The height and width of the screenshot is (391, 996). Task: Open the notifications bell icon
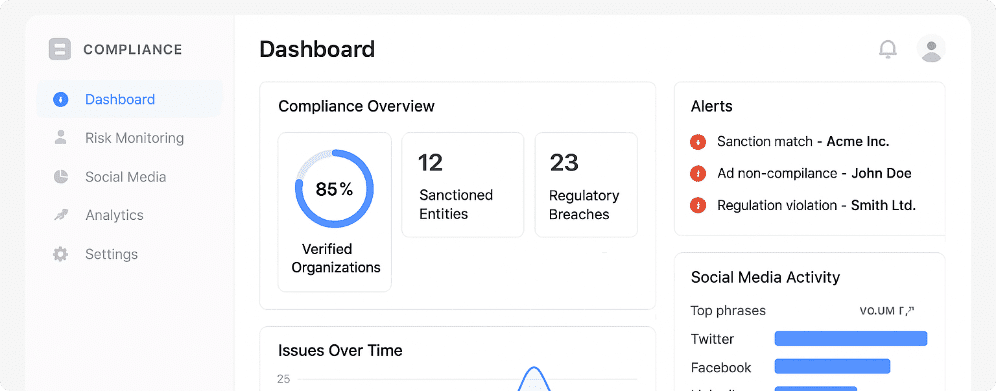[x=887, y=49]
